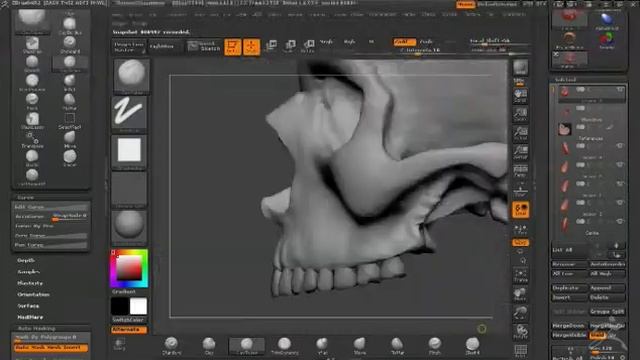Screen dimensions: 640x360
Task: Select the Move brush in the left palette
Action: tap(69, 139)
